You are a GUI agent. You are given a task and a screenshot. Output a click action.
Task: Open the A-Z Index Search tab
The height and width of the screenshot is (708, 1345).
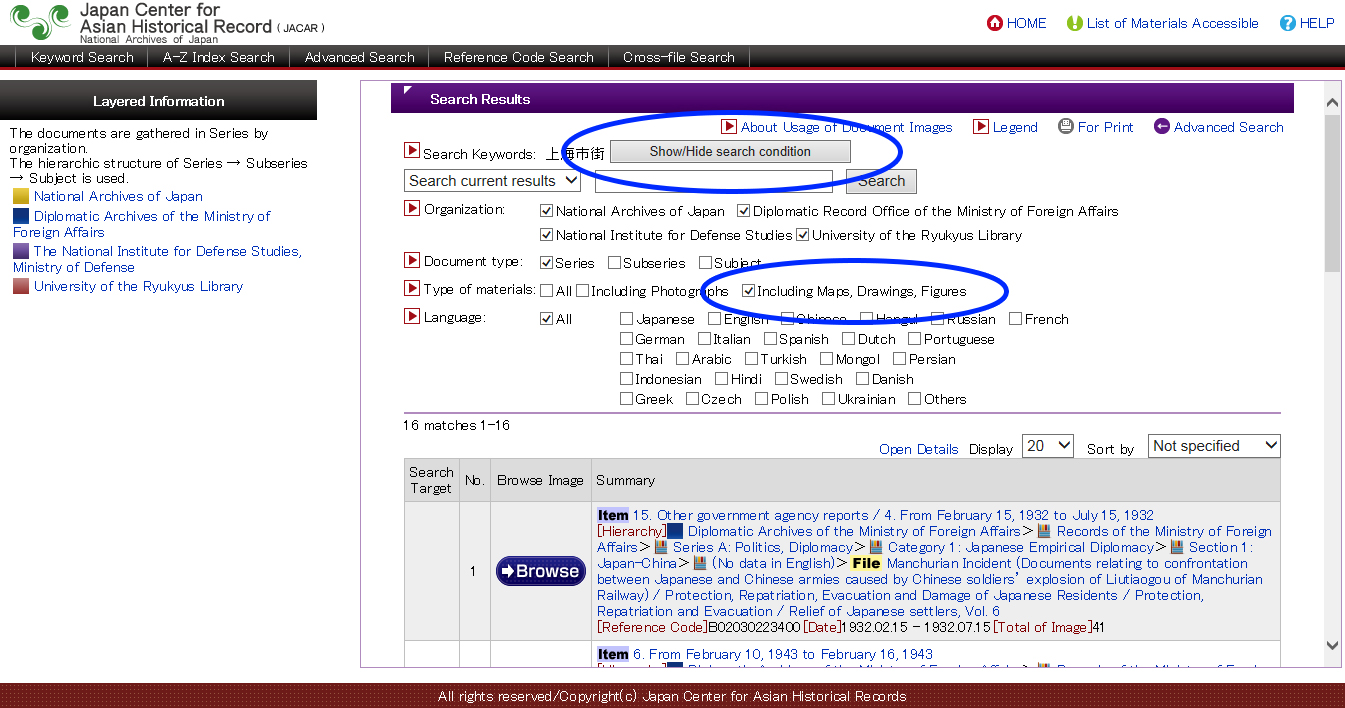click(x=219, y=57)
